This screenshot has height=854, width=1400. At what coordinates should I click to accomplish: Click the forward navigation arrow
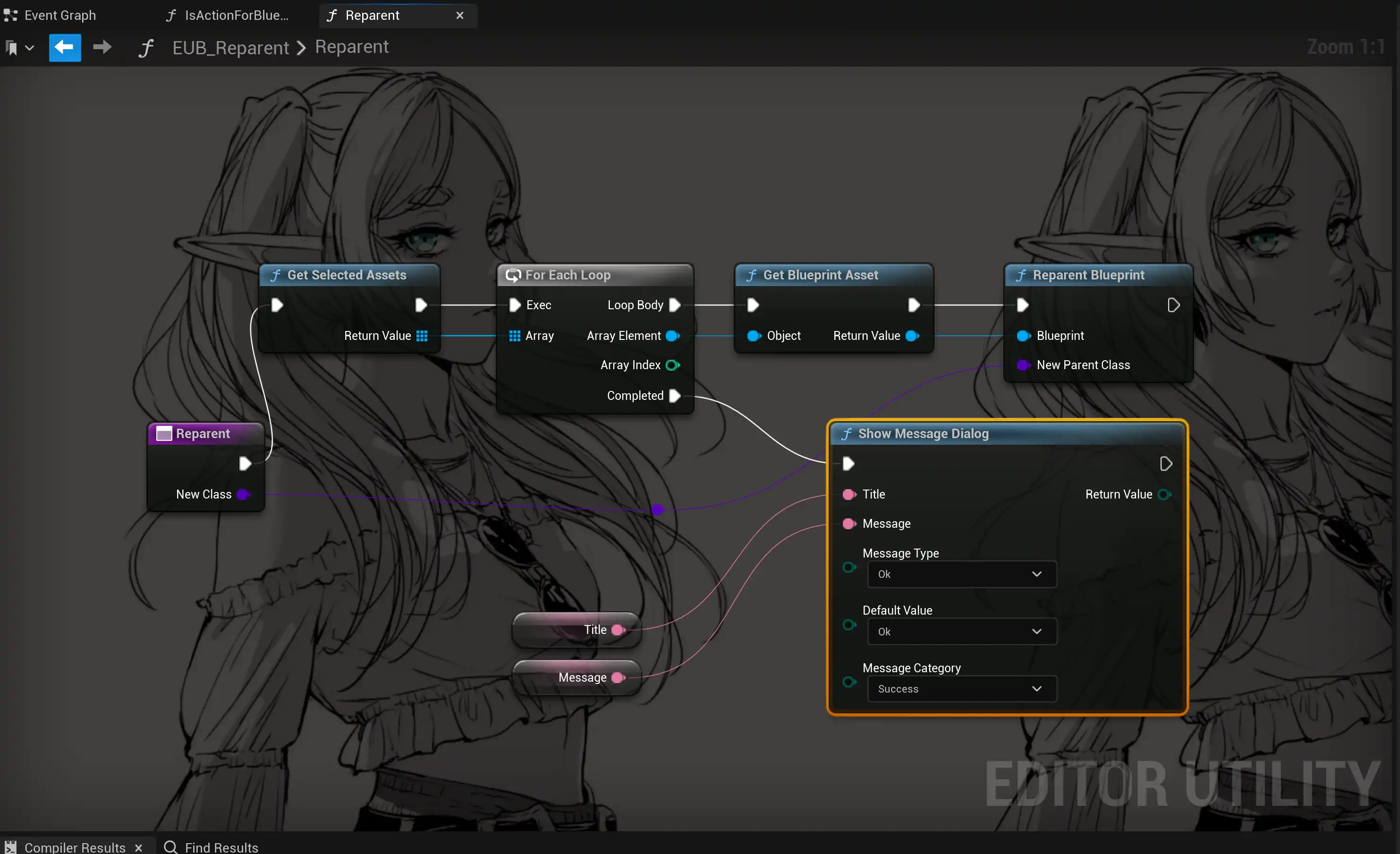pyautogui.click(x=102, y=47)
